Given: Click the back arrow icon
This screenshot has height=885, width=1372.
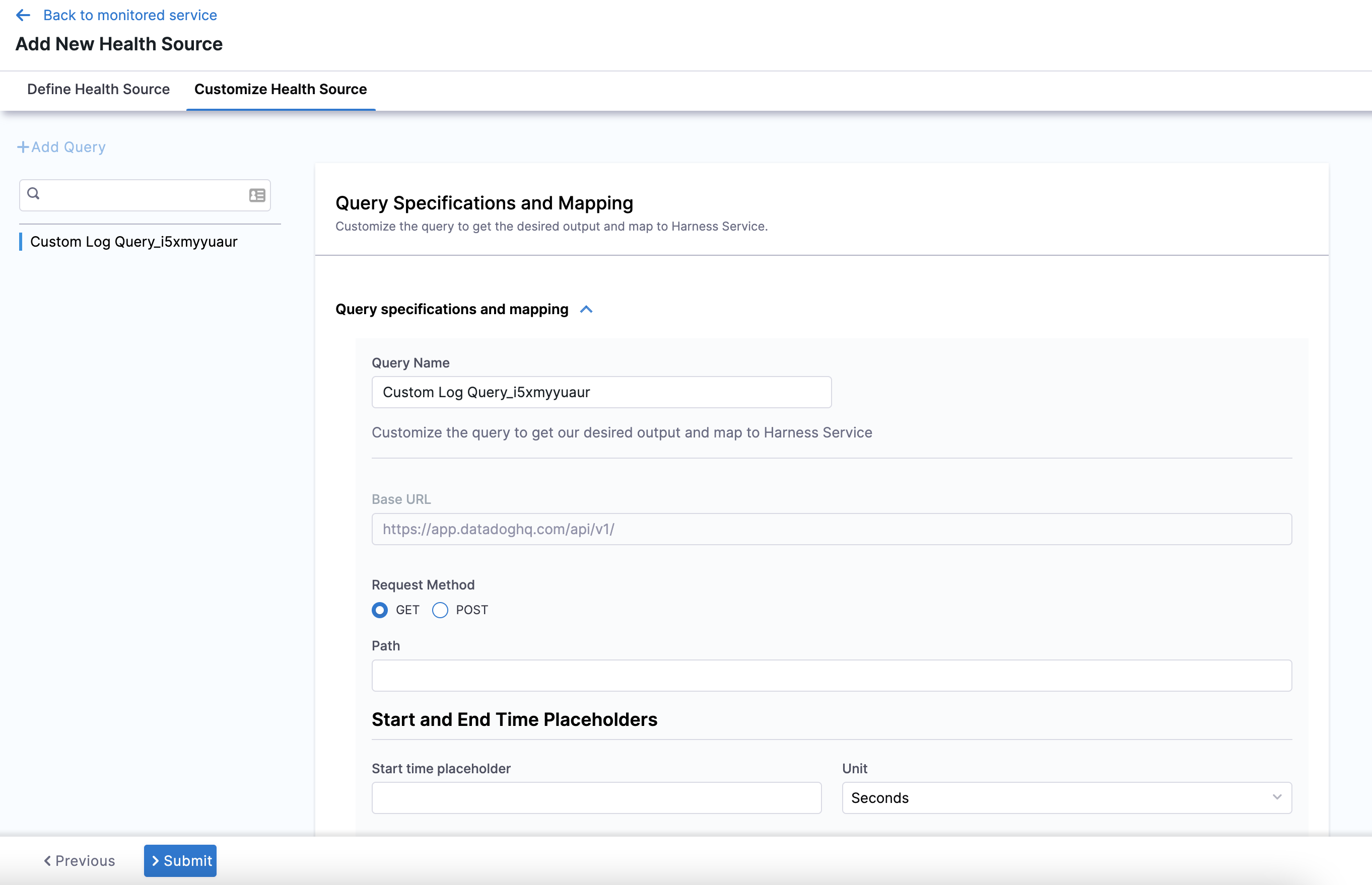Looking at the screenshot, I should [23, 15].
